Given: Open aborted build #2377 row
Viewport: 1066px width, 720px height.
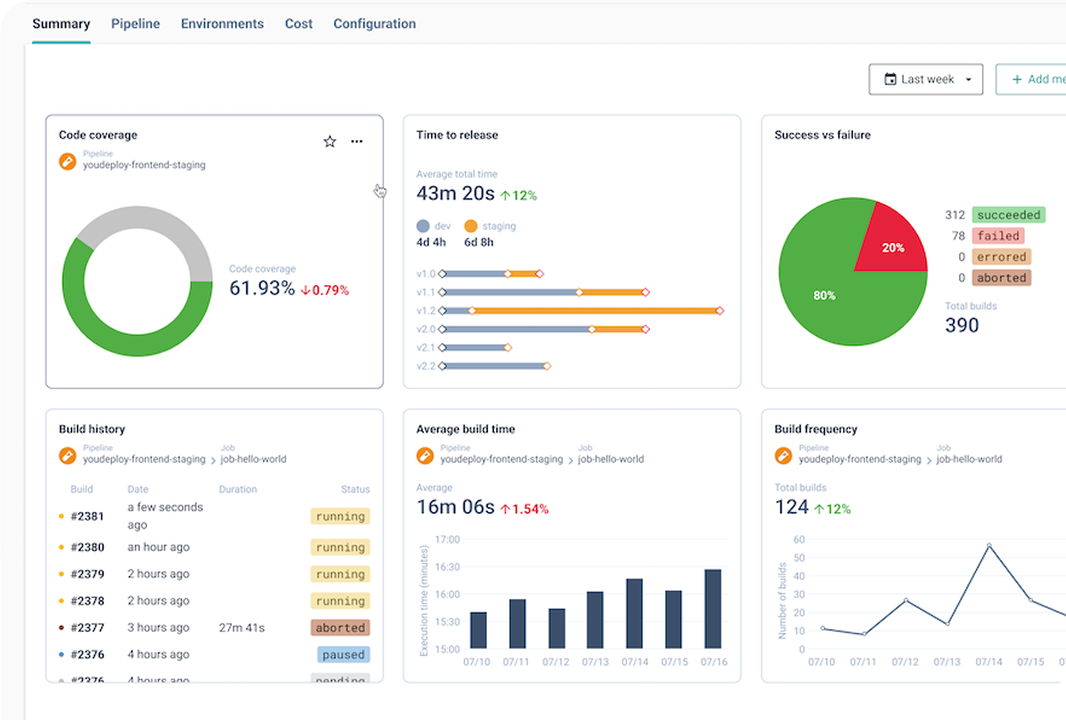Looking at the screenshot, I should (214, 628).
